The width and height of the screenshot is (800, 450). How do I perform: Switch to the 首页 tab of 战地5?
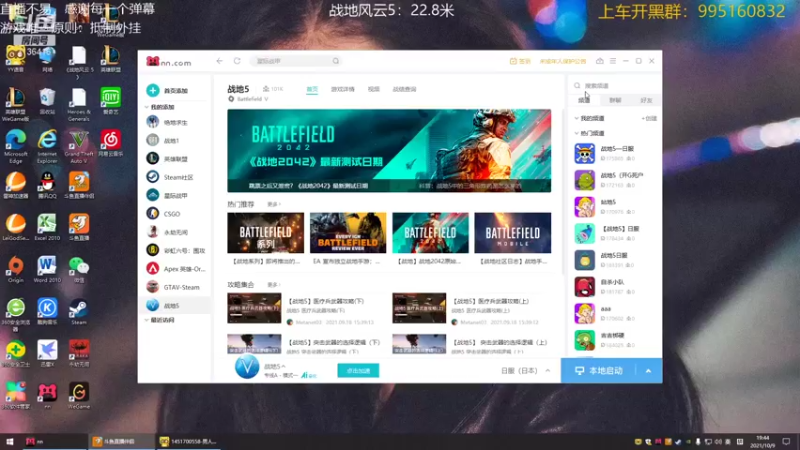(x=312, y=89)
